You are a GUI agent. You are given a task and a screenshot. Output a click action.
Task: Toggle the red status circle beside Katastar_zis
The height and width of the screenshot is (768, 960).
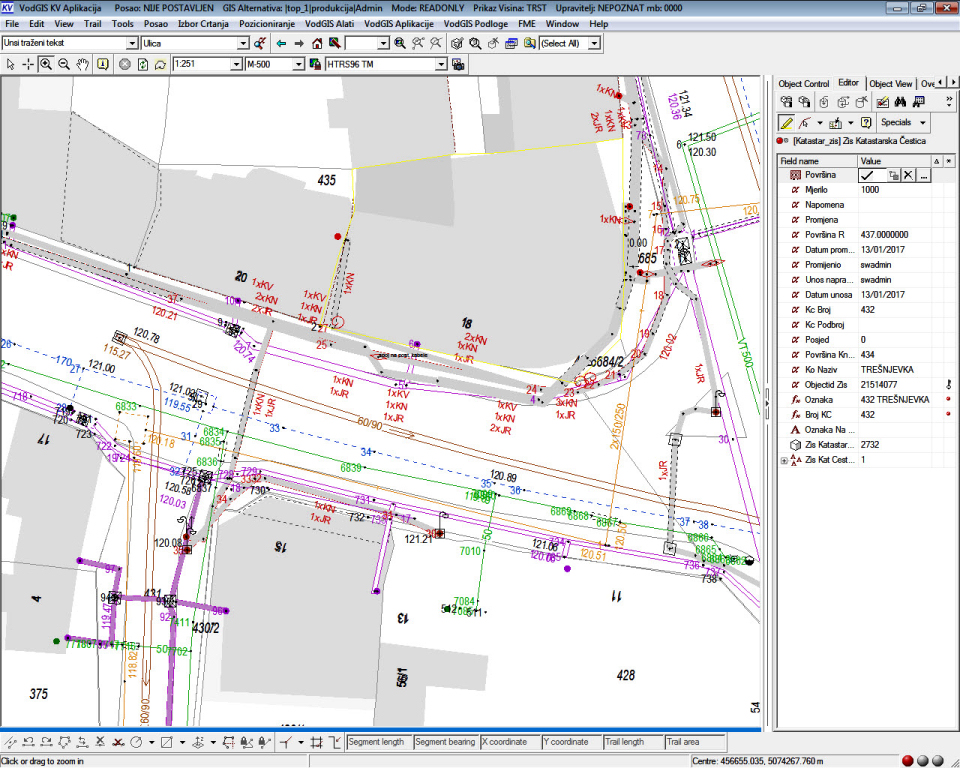pos(780,141)
